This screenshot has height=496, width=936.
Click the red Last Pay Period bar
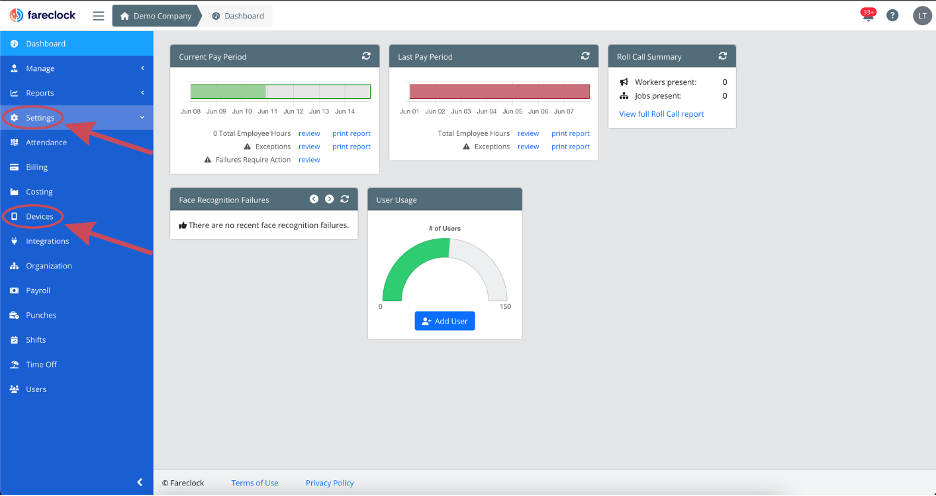(x=500, y=91)
